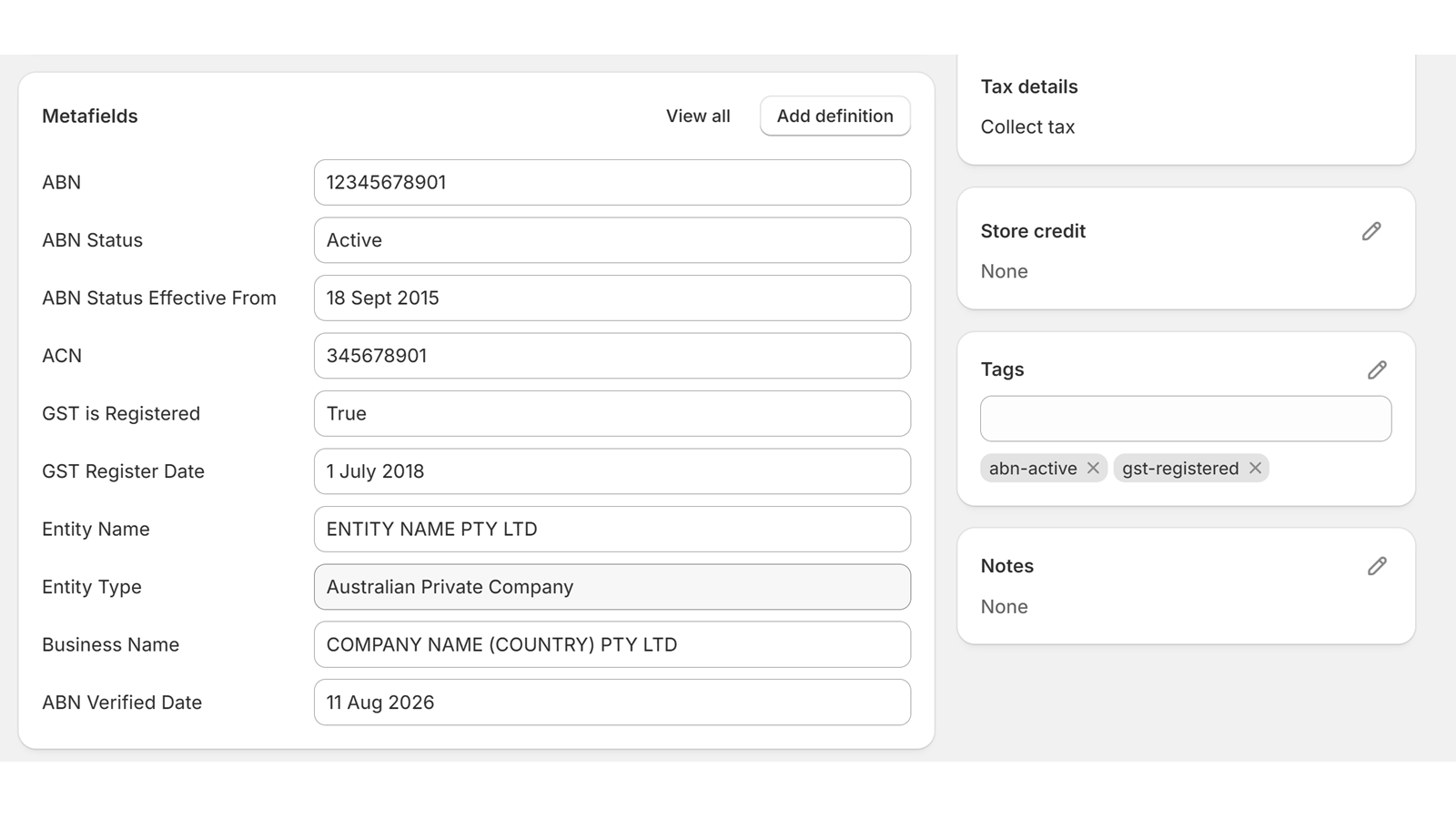
Task: Click the Tags heading
Action: tap(1002, 369)
